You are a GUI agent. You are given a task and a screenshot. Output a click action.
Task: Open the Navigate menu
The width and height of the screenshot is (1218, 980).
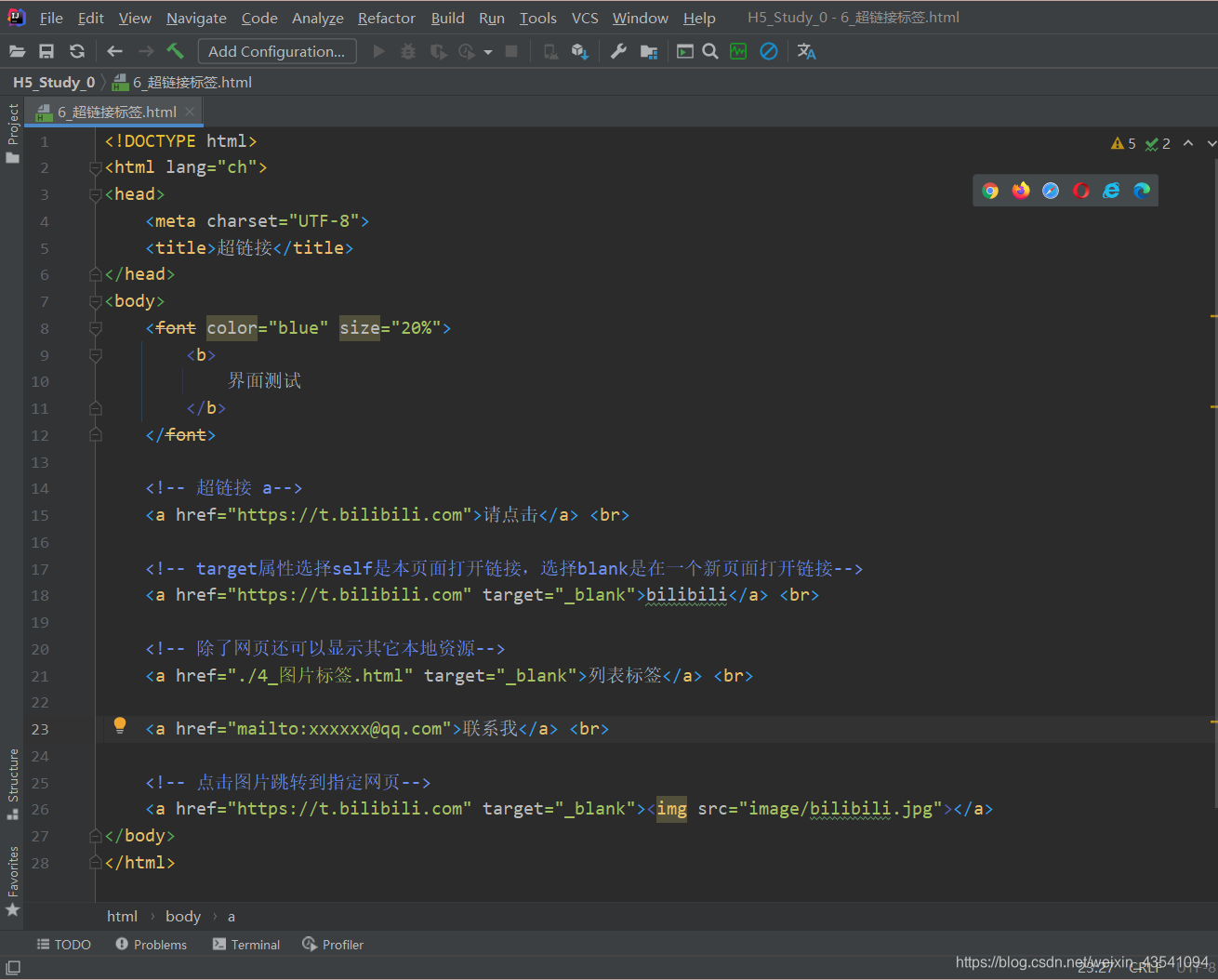tap(196, 18)
